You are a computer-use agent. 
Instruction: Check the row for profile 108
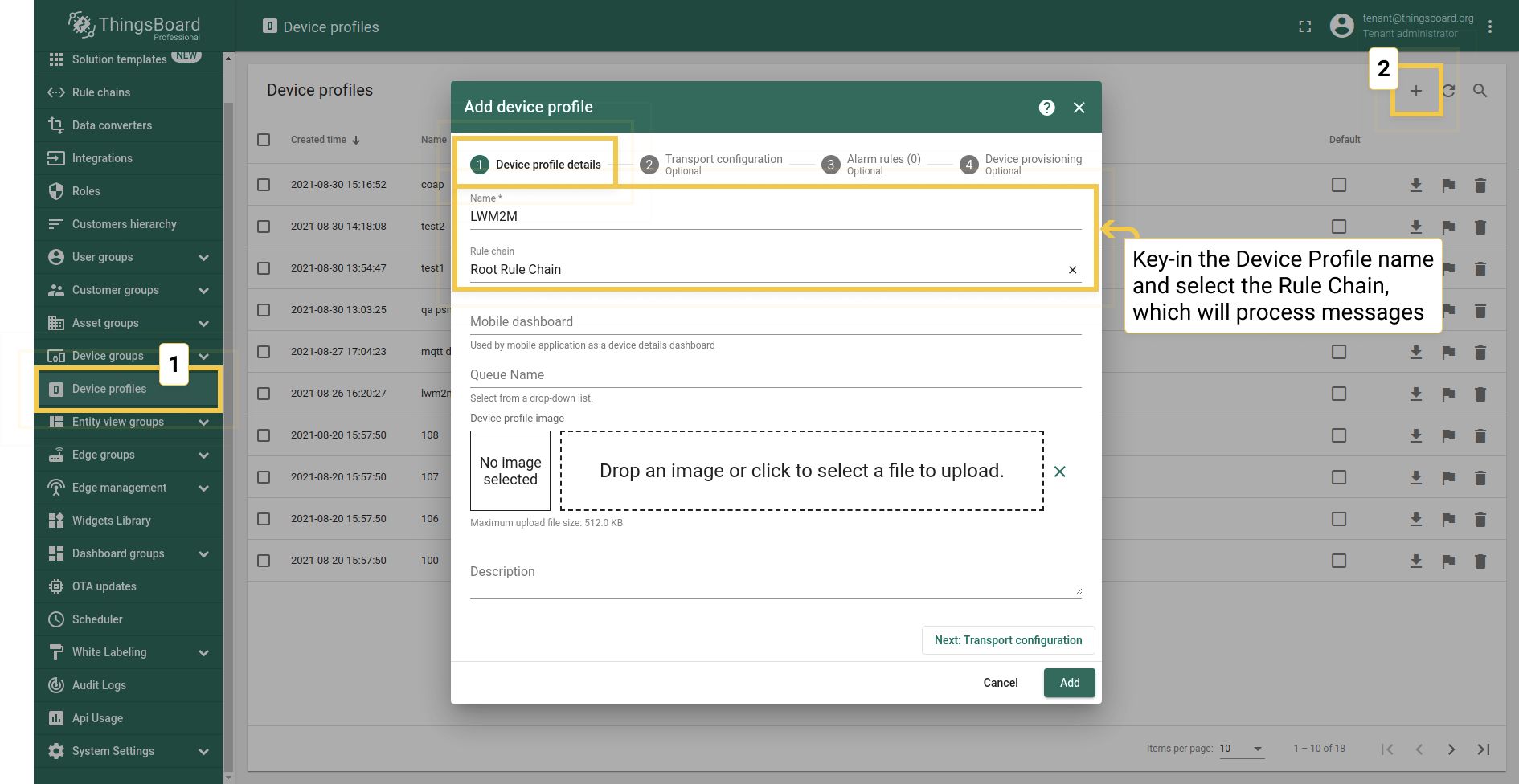(264, 435)
